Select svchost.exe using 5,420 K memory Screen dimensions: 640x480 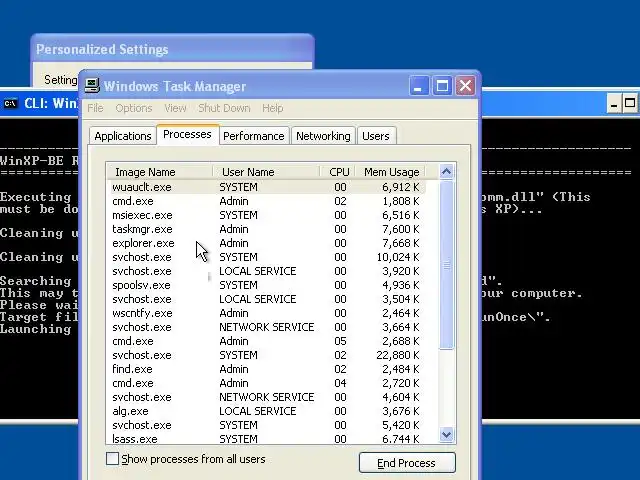click(x=268, y=425)
